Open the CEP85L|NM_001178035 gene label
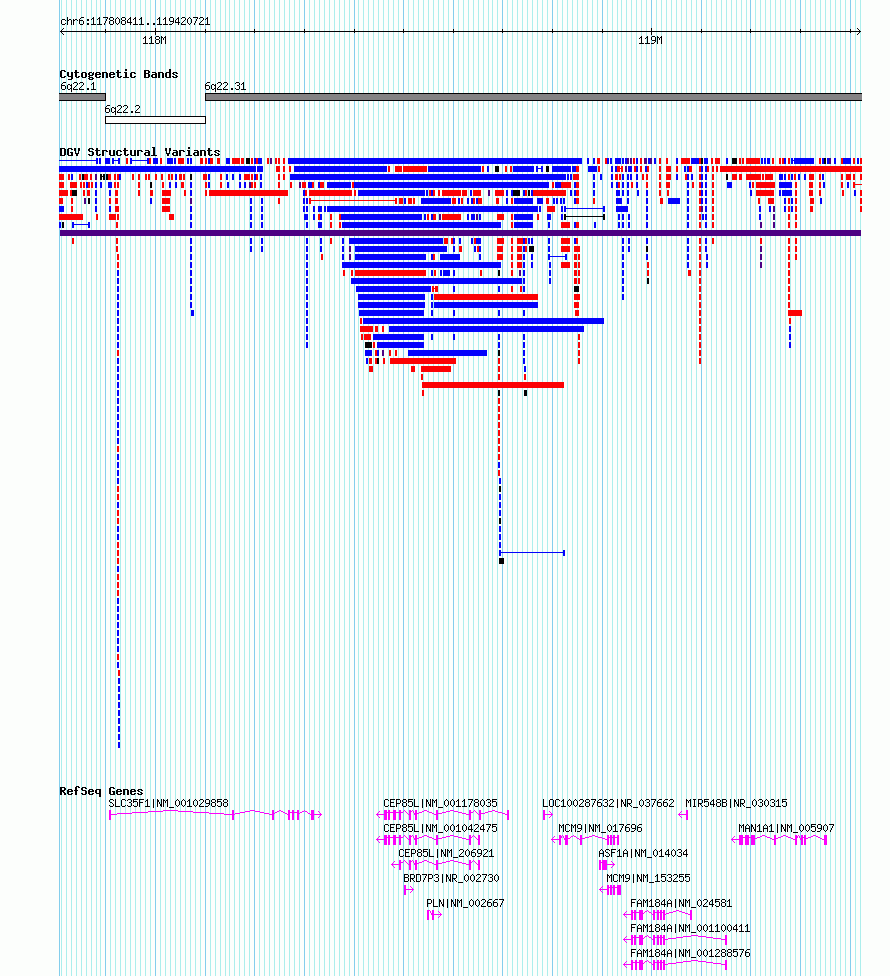Viewport: 890px width, 976px height. coord(441,804)
